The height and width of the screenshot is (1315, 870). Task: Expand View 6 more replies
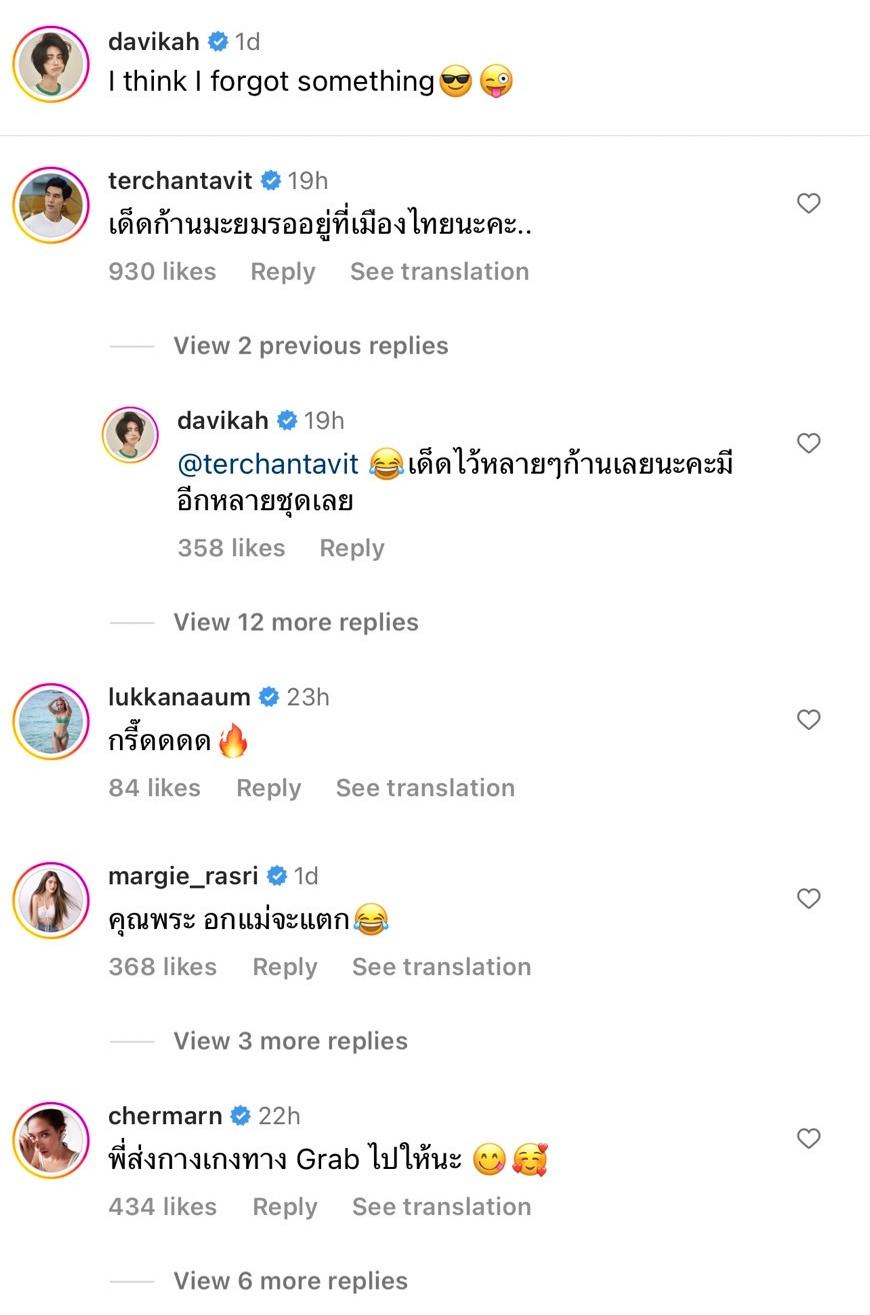coord(290,1281)
